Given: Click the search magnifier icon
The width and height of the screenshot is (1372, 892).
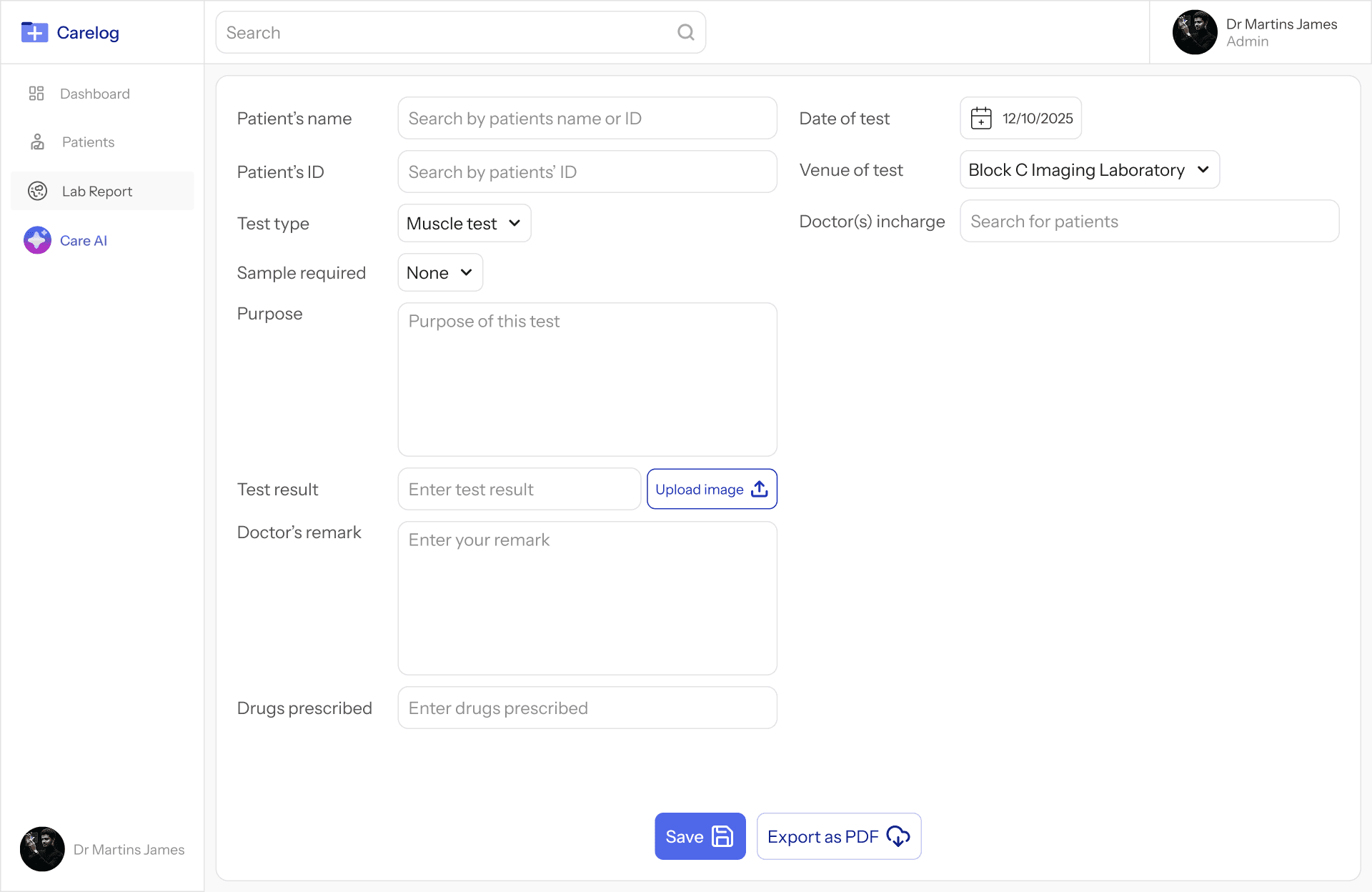Looking at the screenshot, I should point(685,32).
